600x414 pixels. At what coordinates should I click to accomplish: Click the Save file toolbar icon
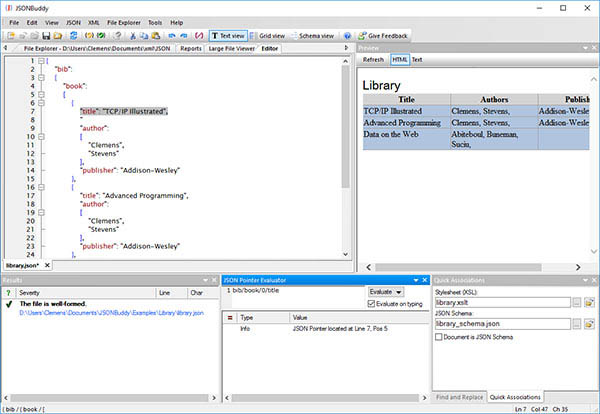pyautogui.click(x=45, y=35)
